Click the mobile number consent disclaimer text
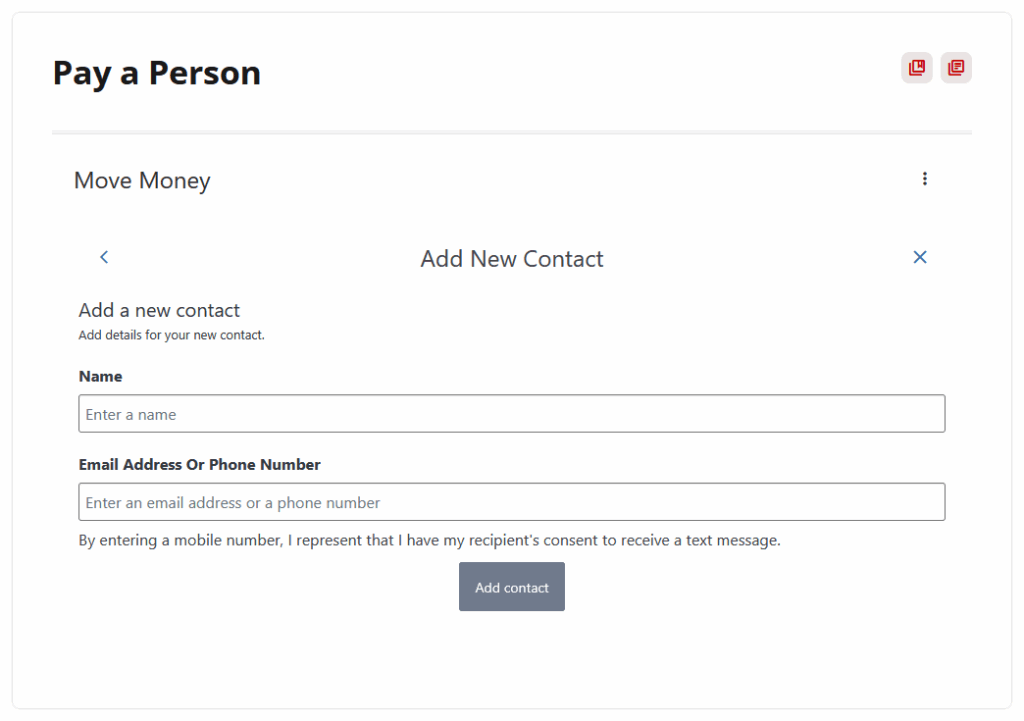Image resolution: width=1024 pixels, height=721 pixels. tap(429, 541)
